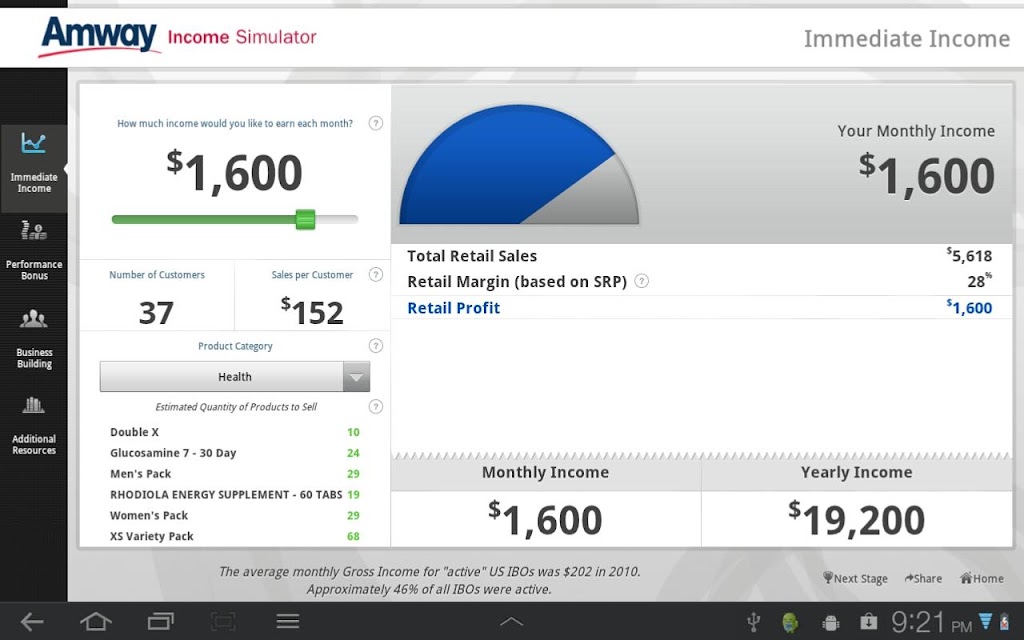The height and width of the screenshot is (640, 1024).
Task: Click the Number of Customers value 37
Action: [156, 313]
